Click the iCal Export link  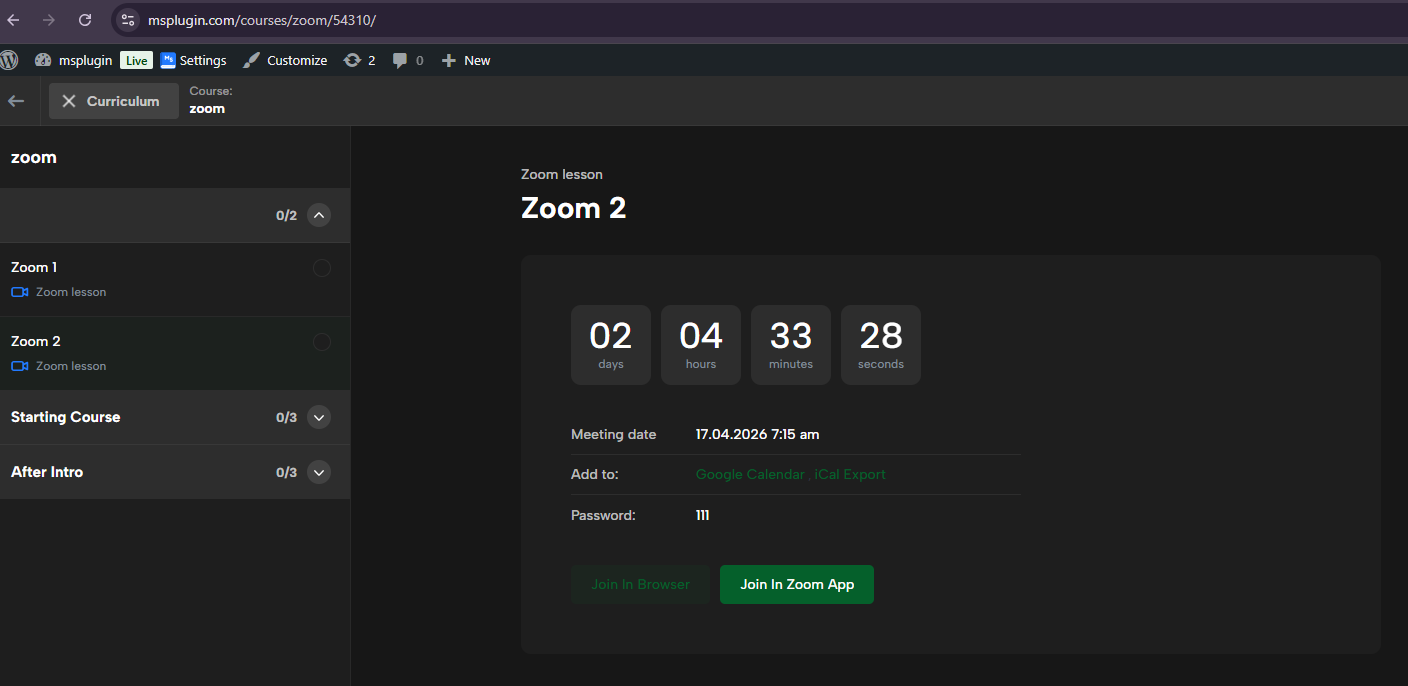click(850, 474)
